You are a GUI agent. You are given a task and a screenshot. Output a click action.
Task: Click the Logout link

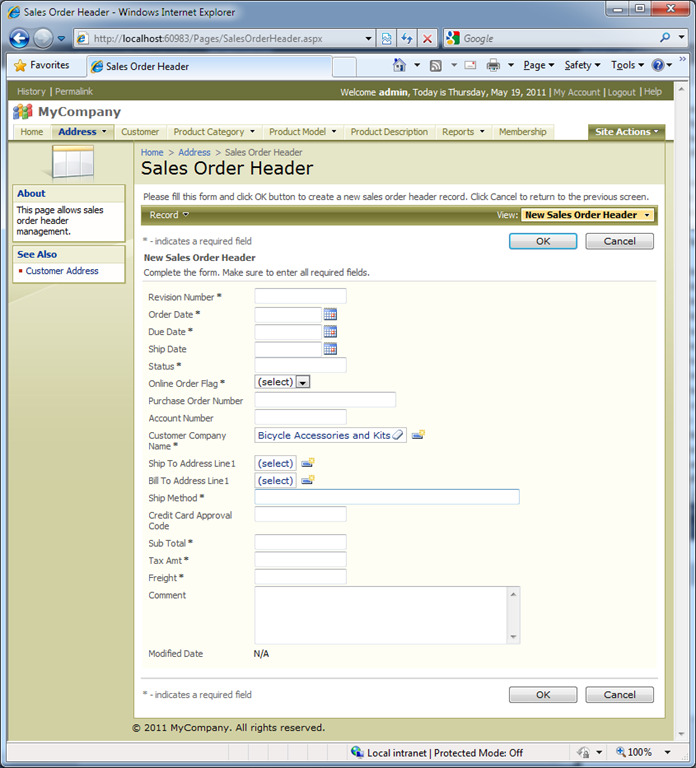tap(621, 92)
